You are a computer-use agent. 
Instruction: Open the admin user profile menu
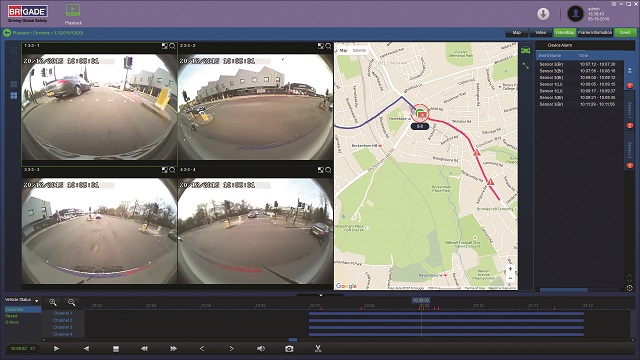pyautogui.click(x=576, y=14)
